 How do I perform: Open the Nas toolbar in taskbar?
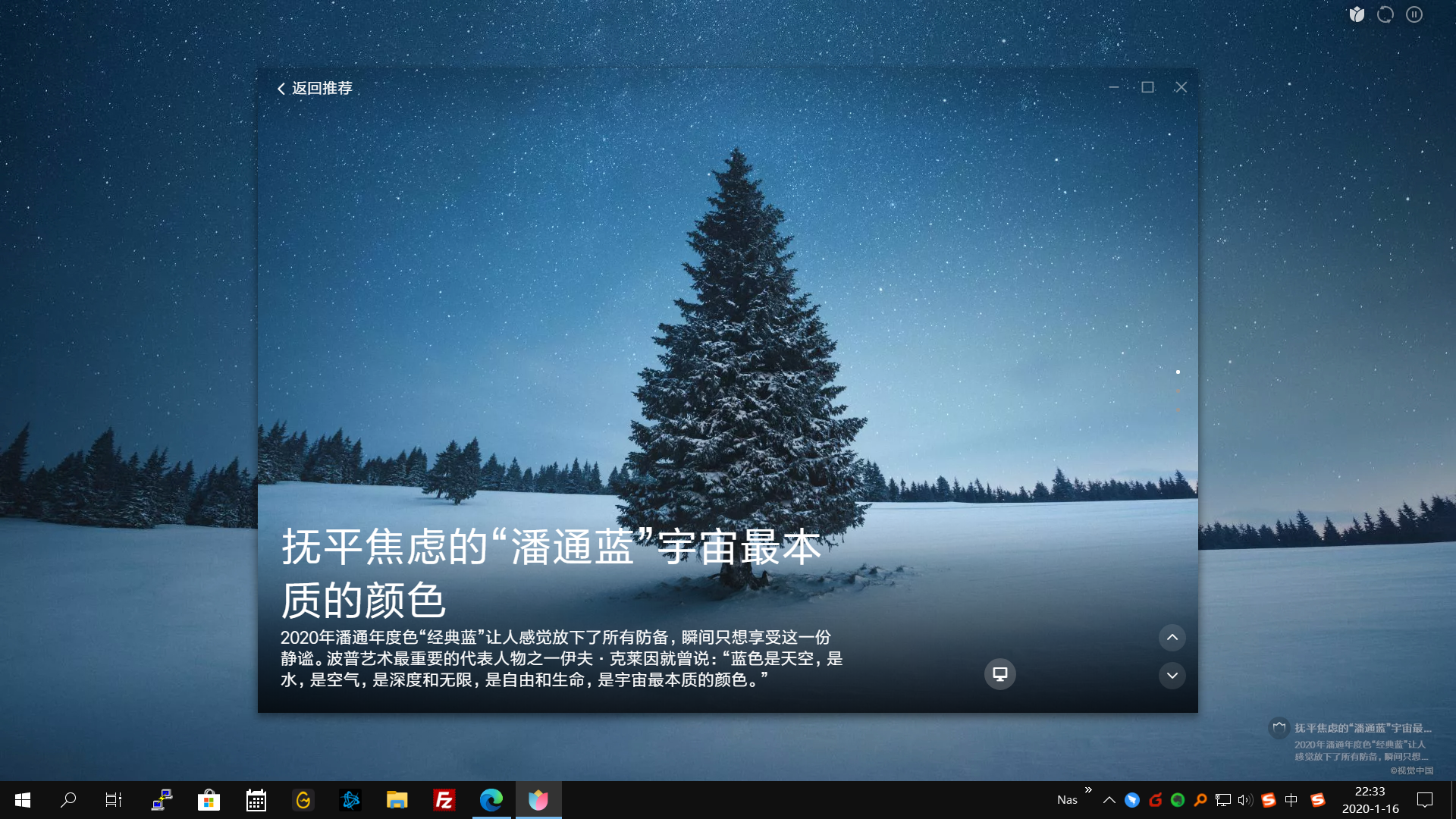click(1067, 800)
